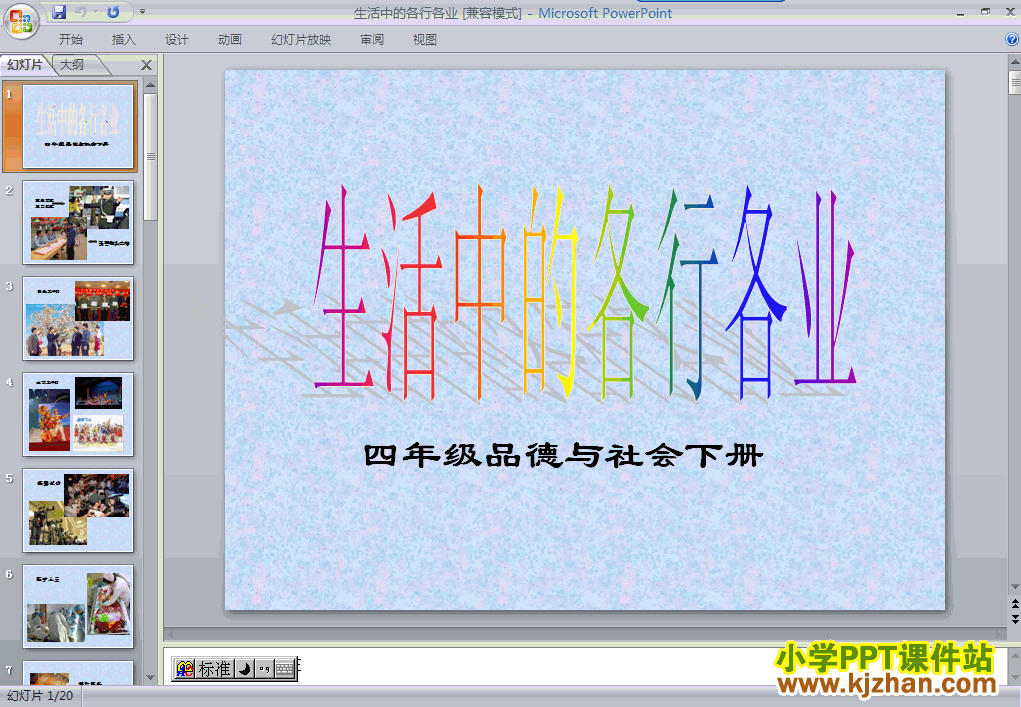Open the 开始 ribbon tab
This screenshot has width=1021, height=707.
pos(71,40)
